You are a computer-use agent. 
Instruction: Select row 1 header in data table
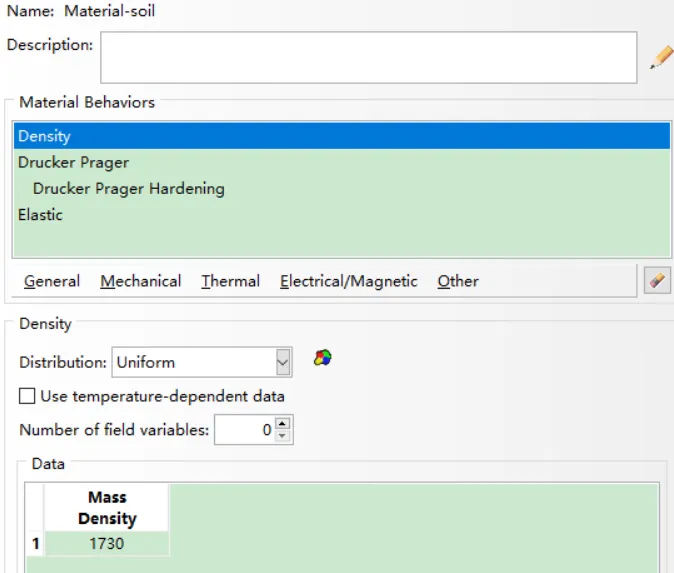35,543
